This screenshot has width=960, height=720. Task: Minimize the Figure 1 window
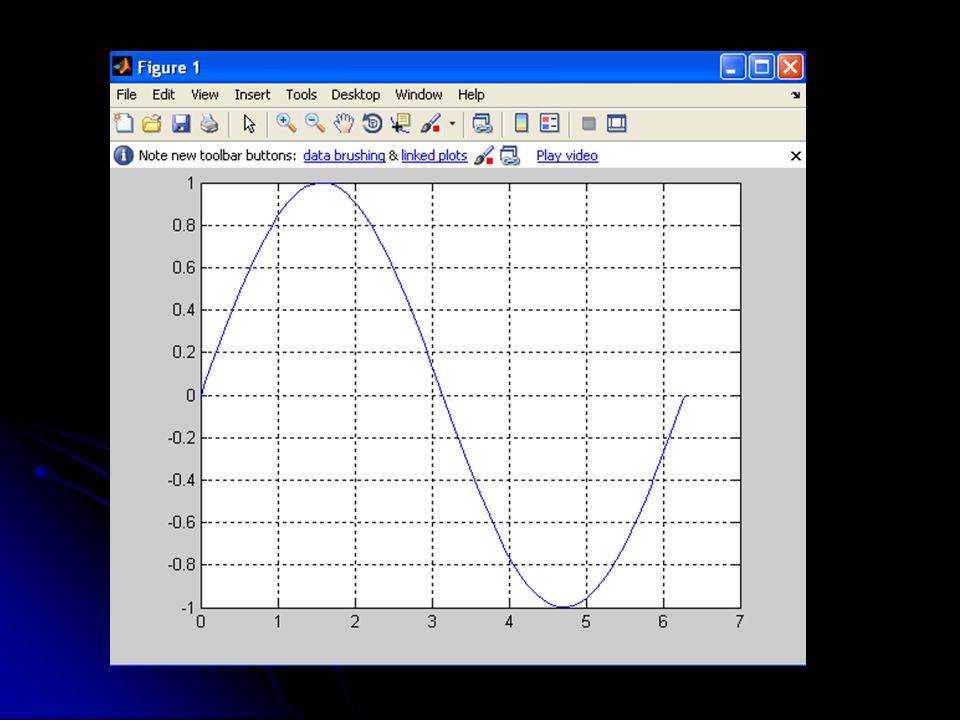click(733, 67)
